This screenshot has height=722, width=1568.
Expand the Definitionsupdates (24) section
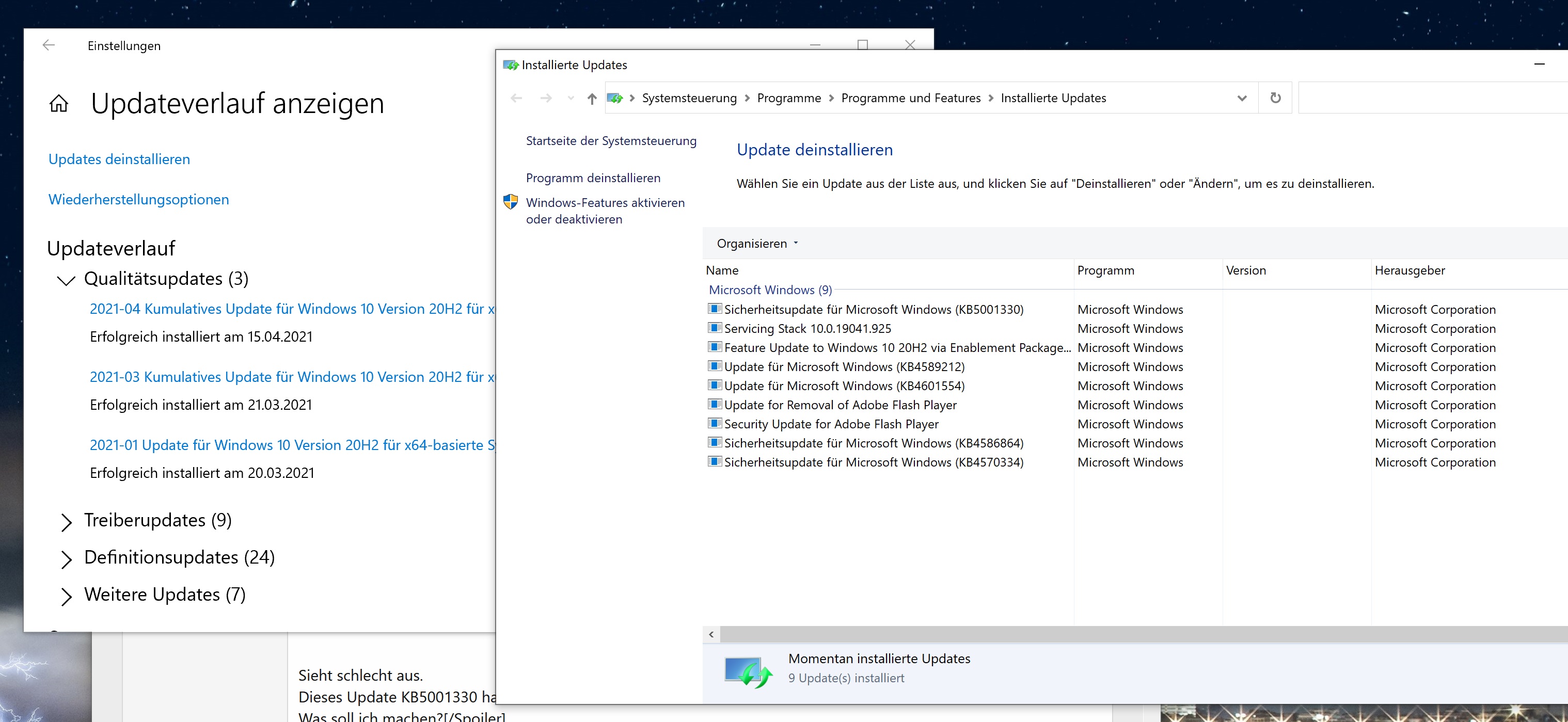pyautogui.click(x=67, y=558)
